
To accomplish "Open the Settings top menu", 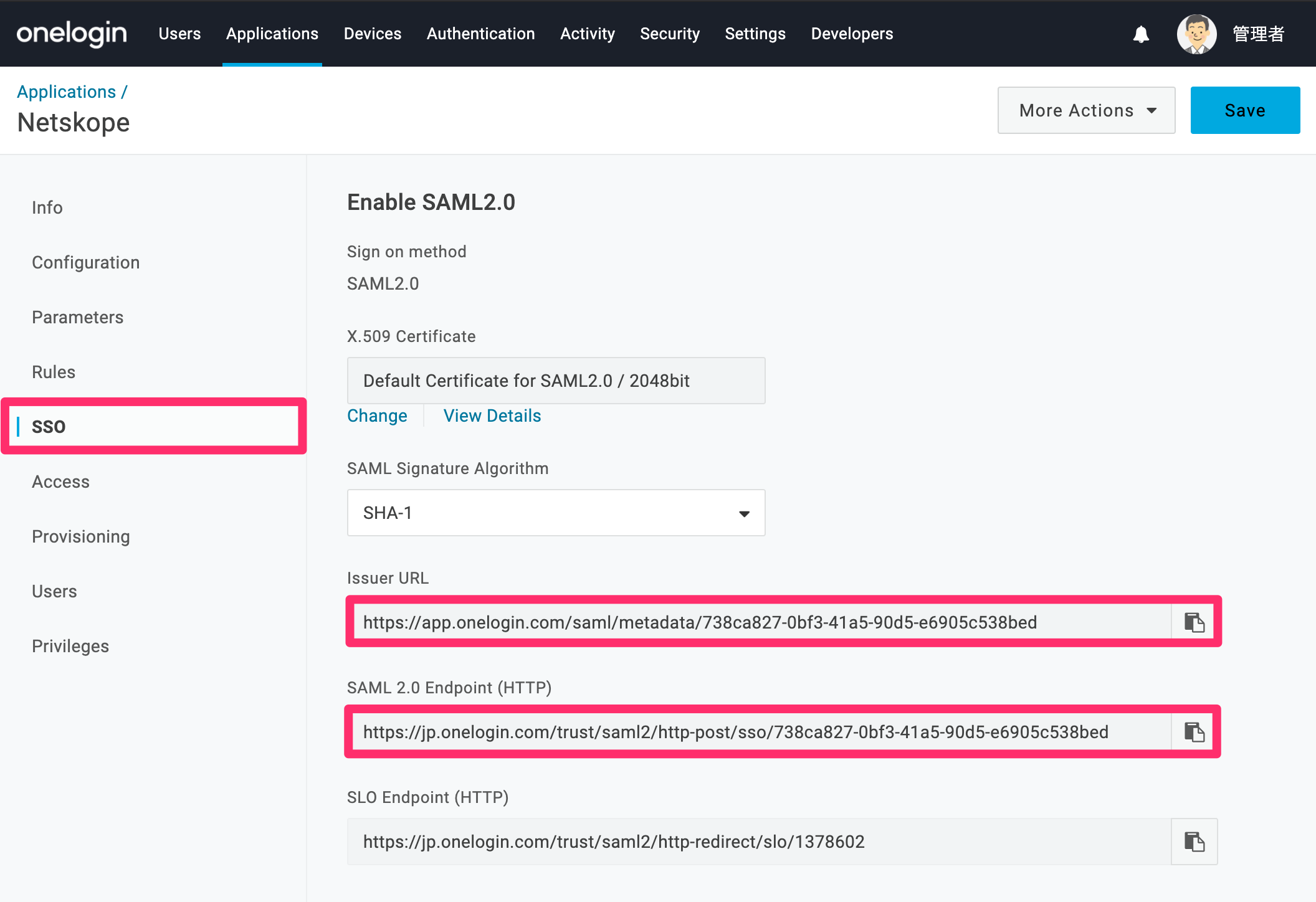I will click(x=755, y=34).
